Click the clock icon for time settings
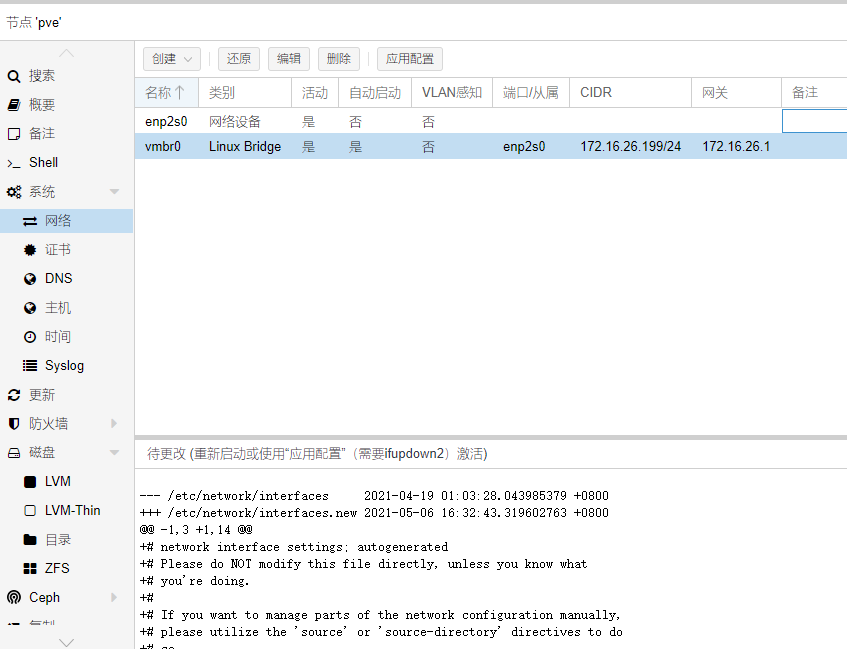 click(30, 337)
